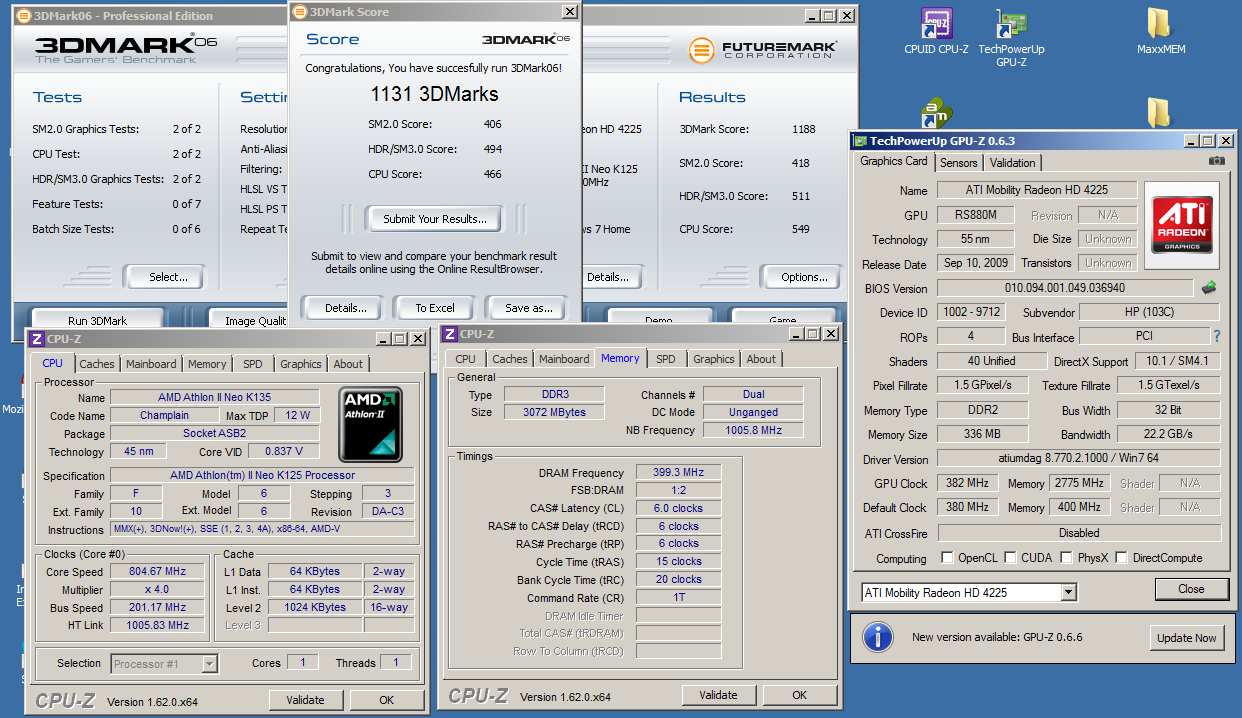Open the MaxxMEM desktop folder
Image resolution: width=1242 pixels, height=718 pixels.
[x=1160, y=31]
